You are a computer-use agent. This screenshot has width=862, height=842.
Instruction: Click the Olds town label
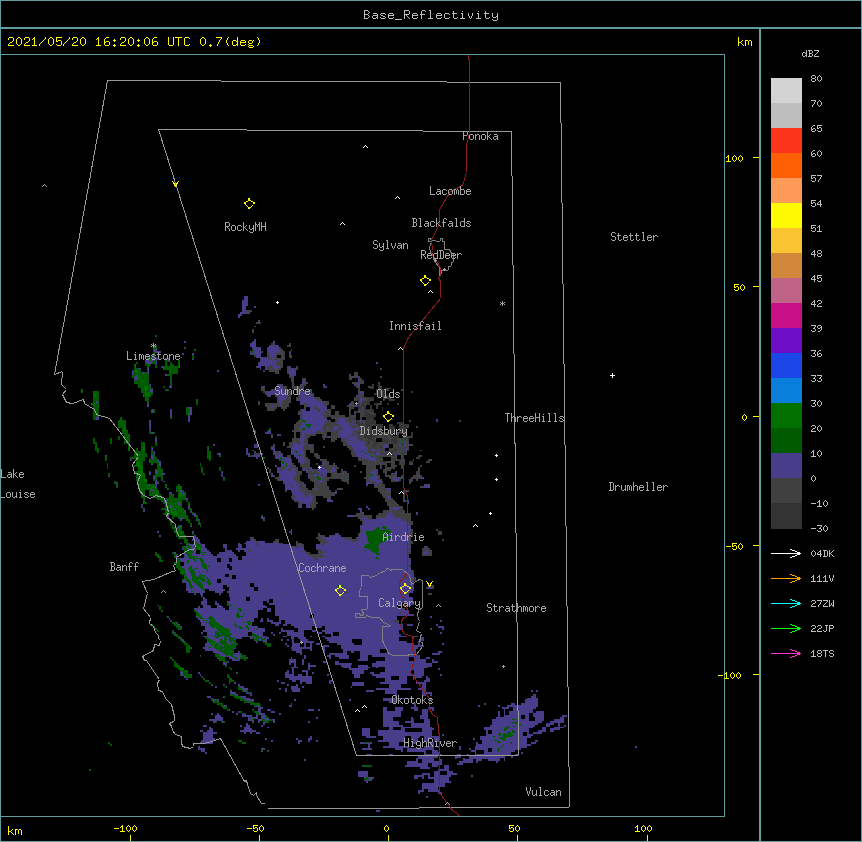point(388,394)
